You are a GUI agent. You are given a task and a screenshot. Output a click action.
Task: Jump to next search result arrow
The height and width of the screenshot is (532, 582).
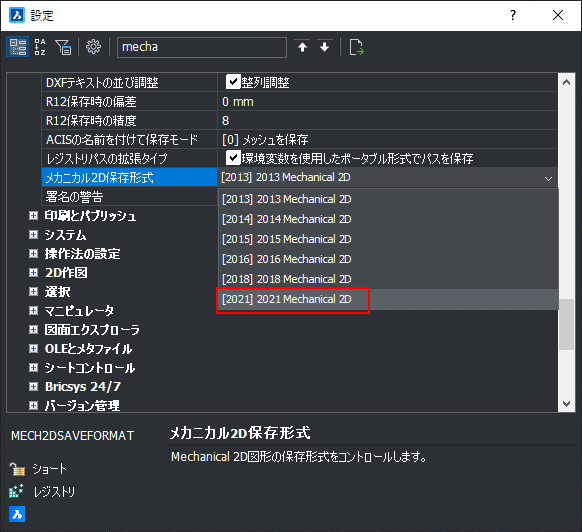[x=324, y=47]
